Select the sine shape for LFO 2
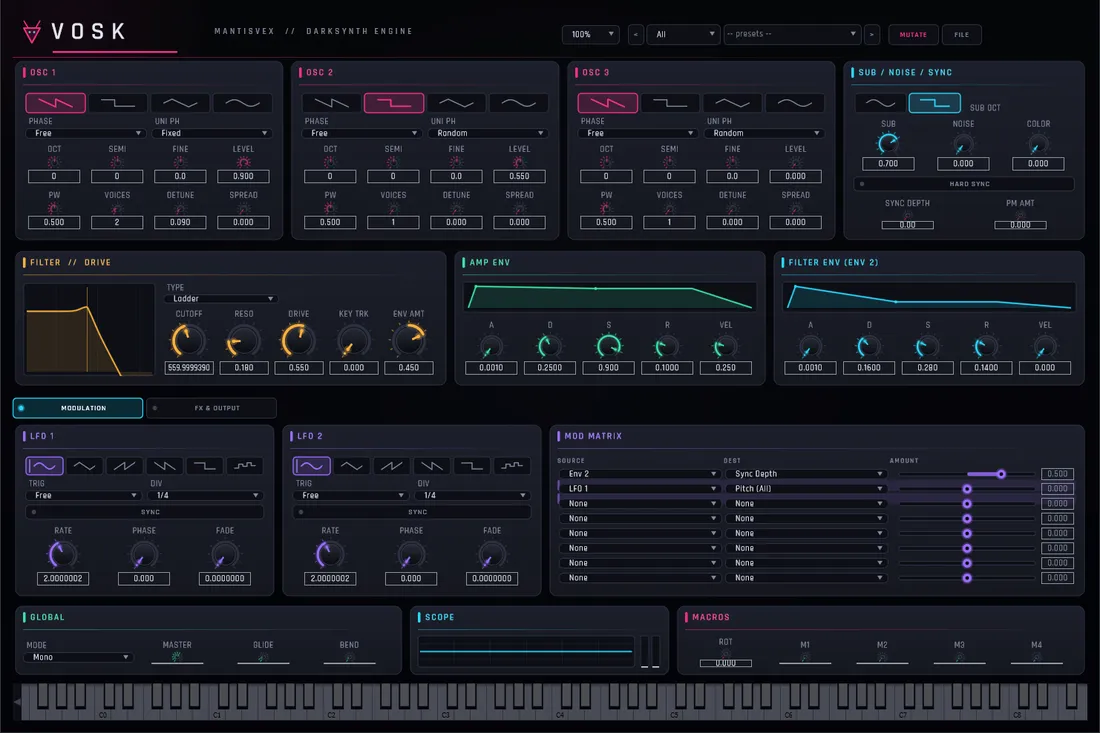The image size is (1100, 733). click(311, 466)
